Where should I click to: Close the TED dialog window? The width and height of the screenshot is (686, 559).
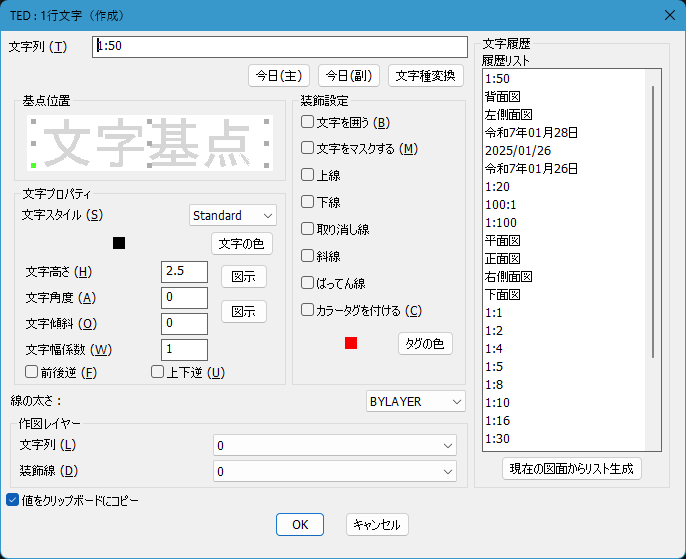(669, 15)
